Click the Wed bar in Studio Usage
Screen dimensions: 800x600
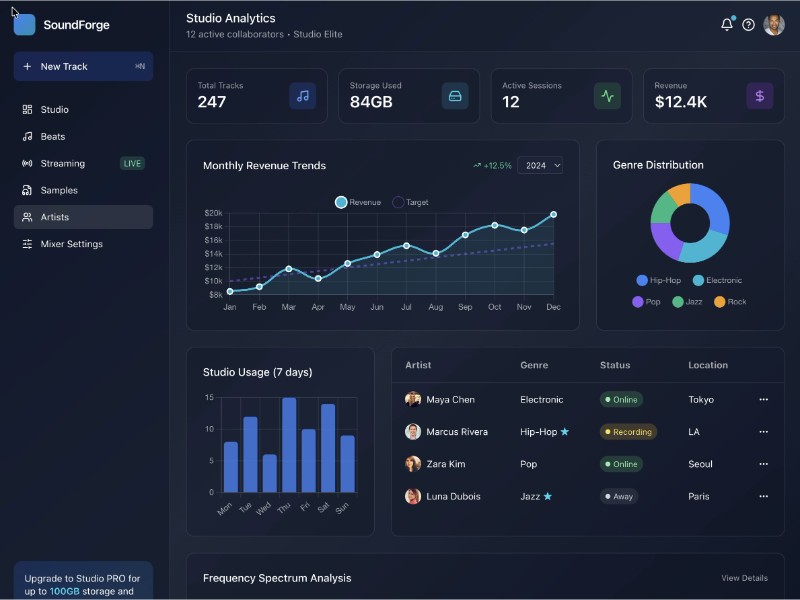(x=270, y=473)
